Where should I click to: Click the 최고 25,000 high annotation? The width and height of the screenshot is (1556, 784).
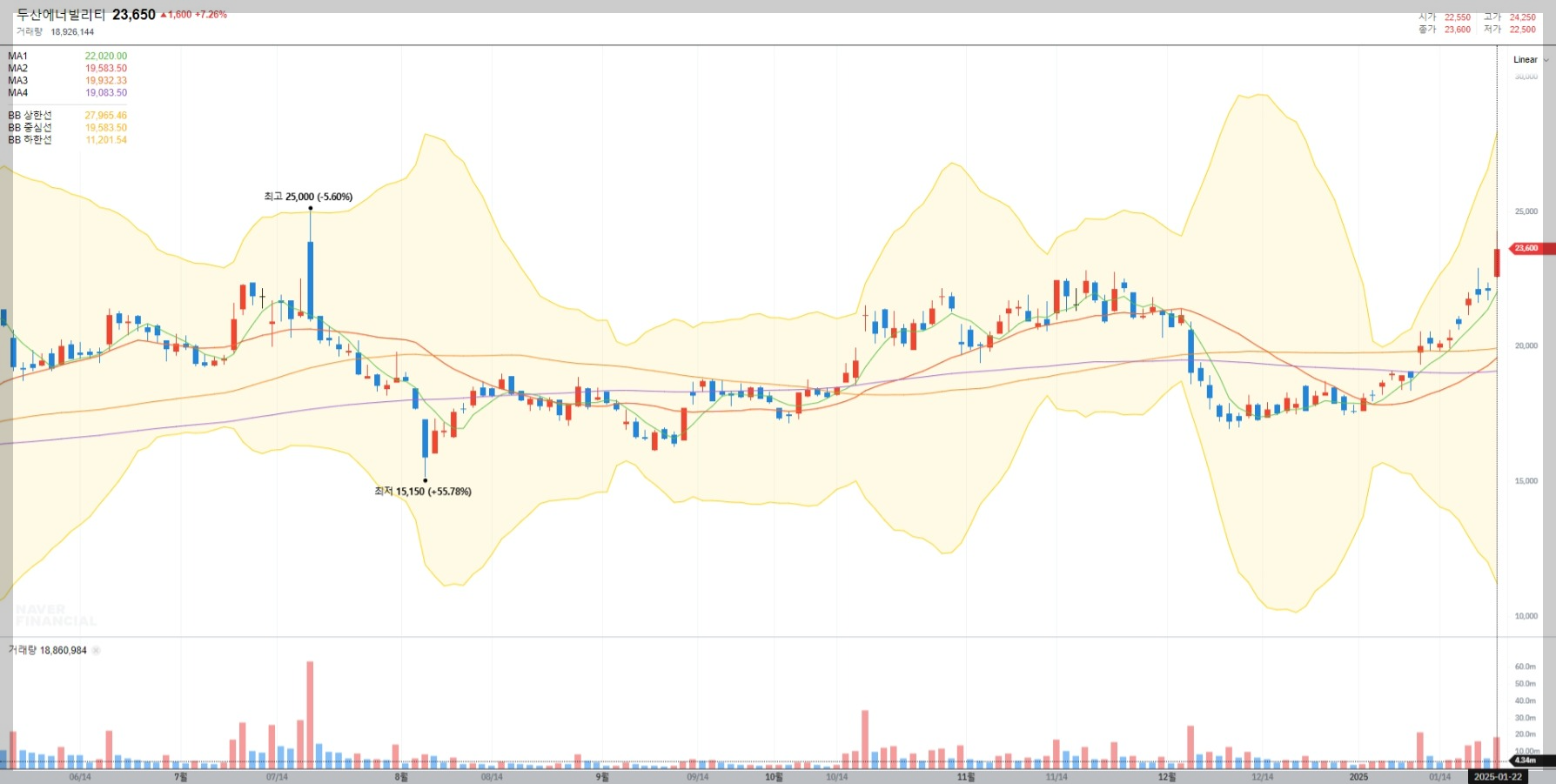tap(308, 197)
